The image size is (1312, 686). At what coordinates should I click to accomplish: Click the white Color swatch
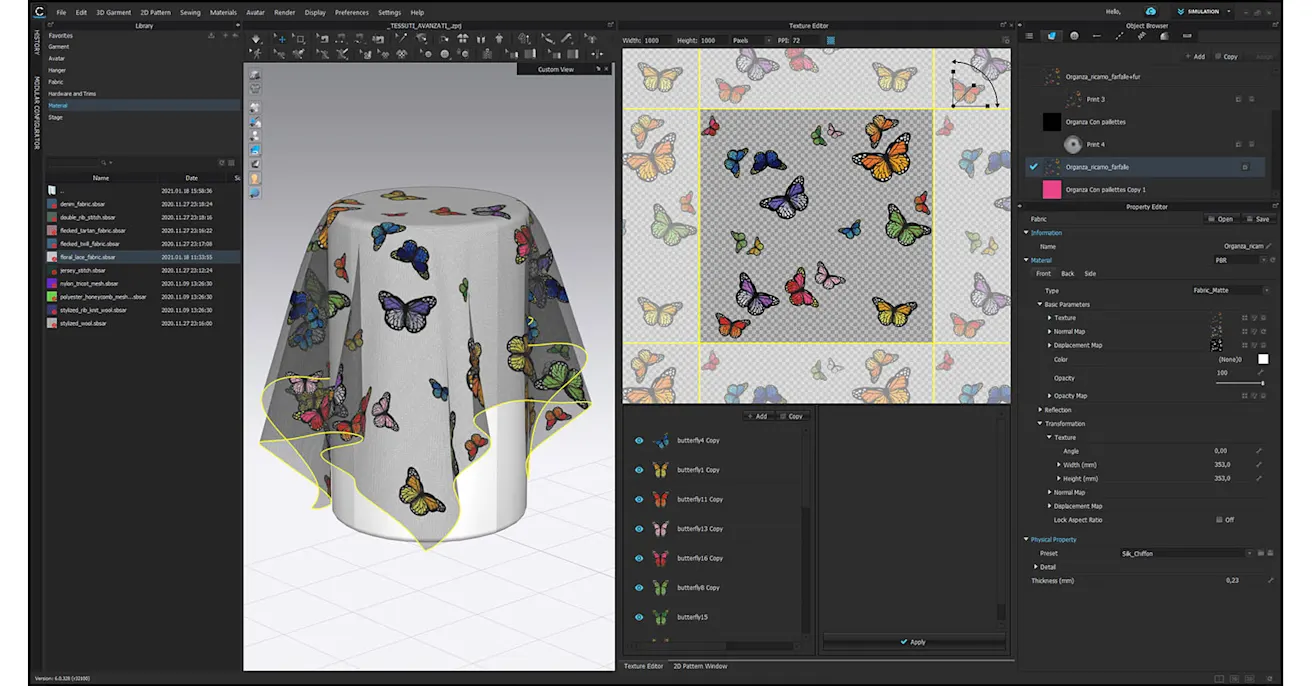[x=1263, y=359]
